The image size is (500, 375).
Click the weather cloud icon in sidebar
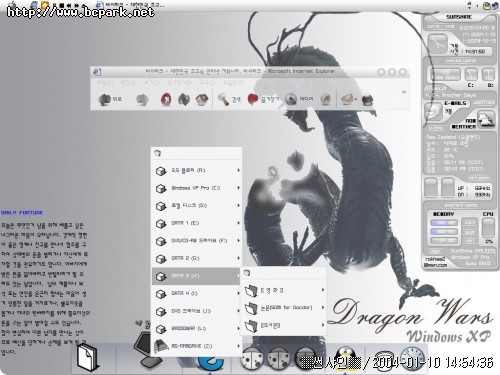tap(486, 119)
